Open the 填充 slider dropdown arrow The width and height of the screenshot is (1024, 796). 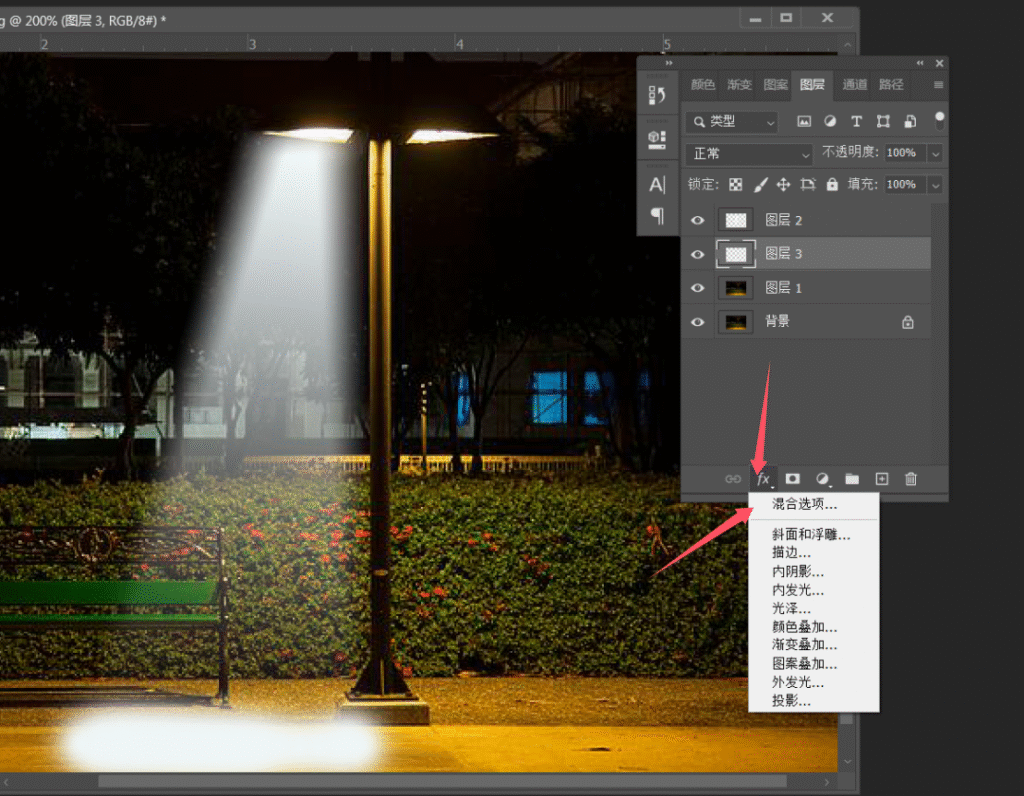936,185
